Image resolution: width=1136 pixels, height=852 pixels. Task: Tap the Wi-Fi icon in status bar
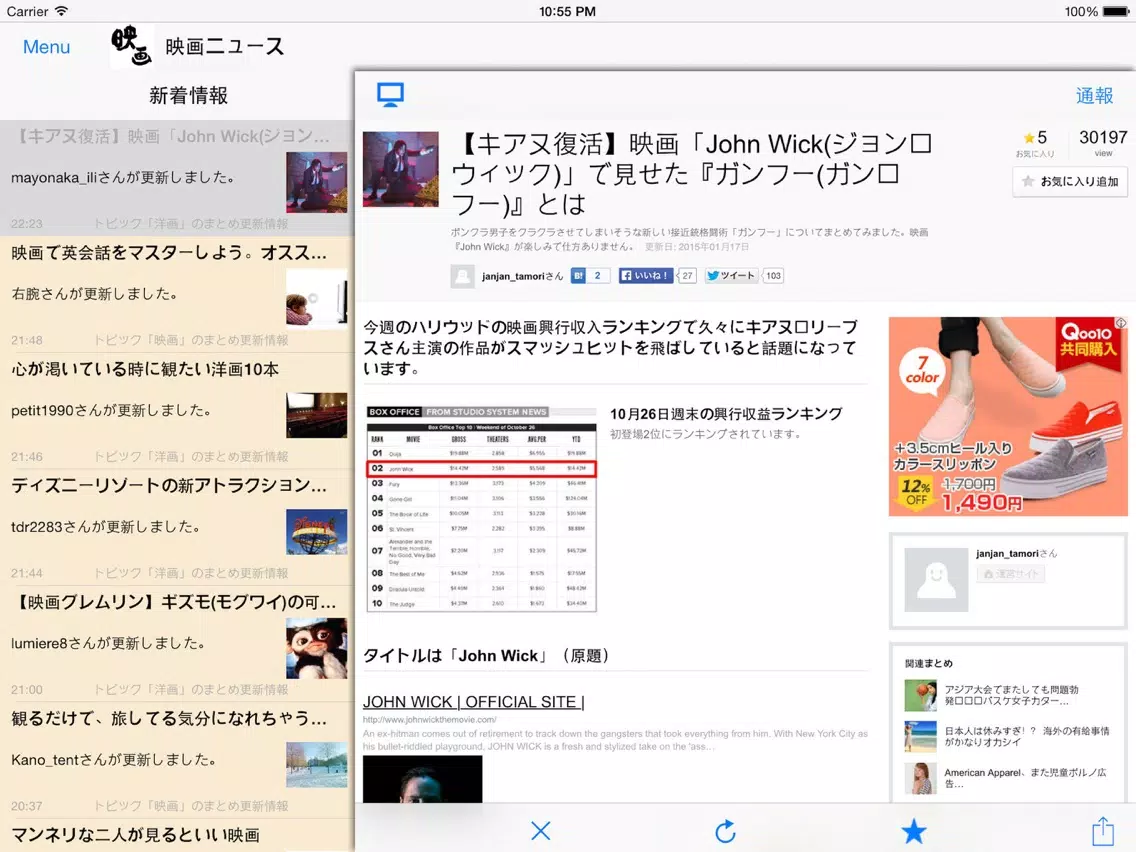[x=62, y=11]
